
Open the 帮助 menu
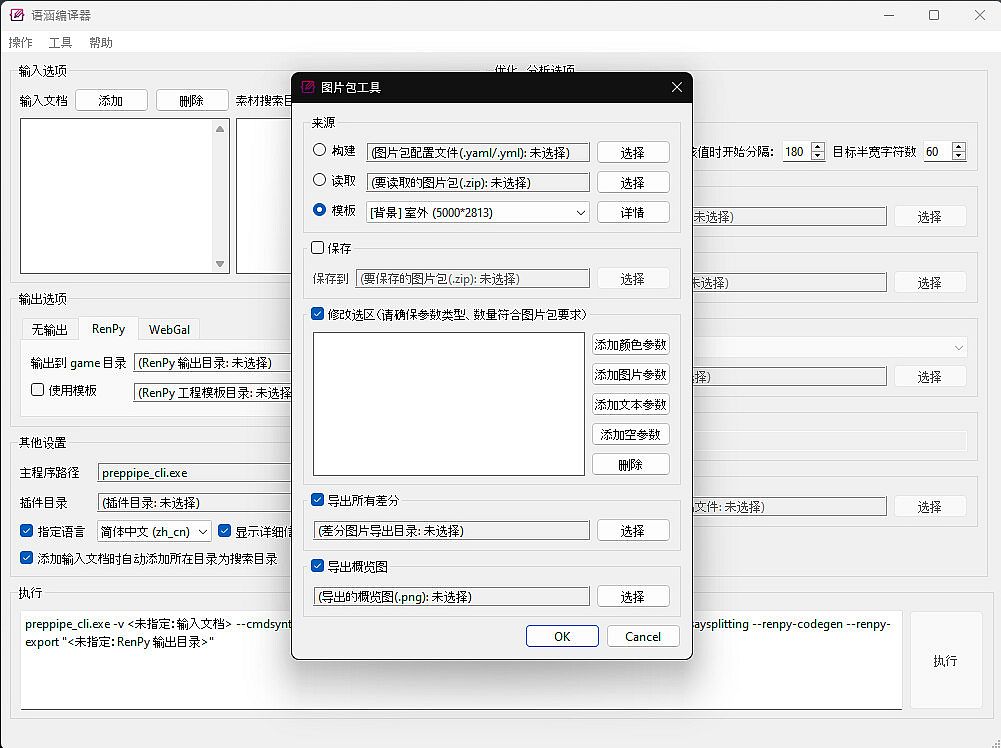[101, 43]
